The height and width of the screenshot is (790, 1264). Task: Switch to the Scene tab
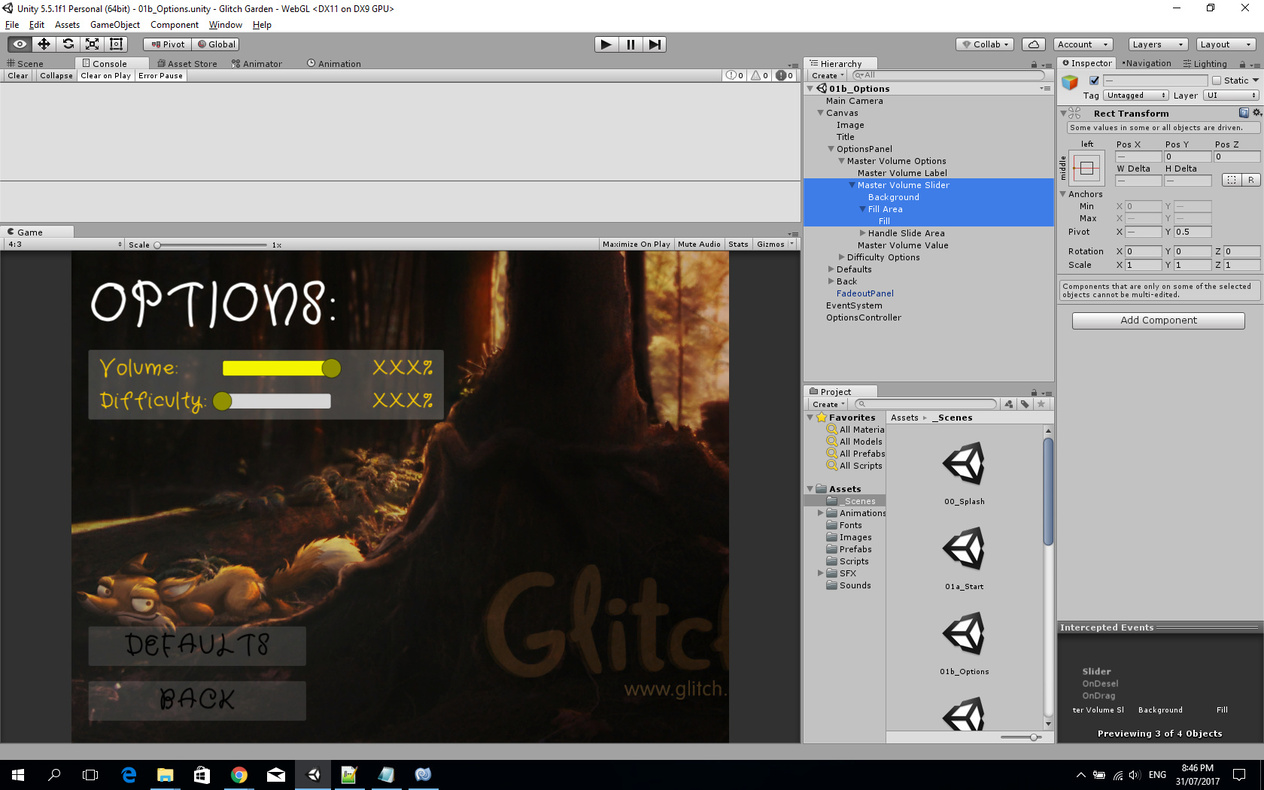tap(25, 63)
